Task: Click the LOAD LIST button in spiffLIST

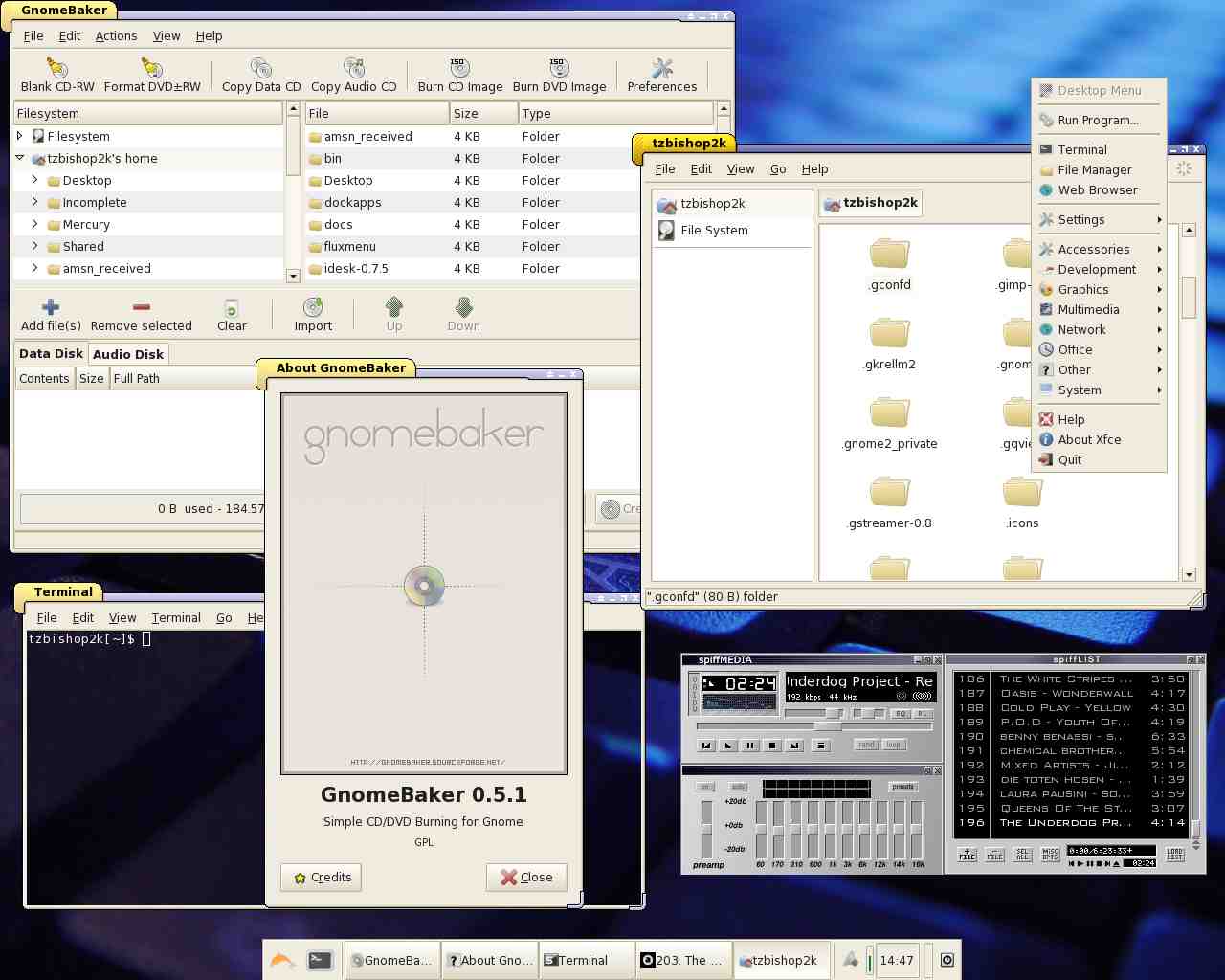Action: point(1175,855)
